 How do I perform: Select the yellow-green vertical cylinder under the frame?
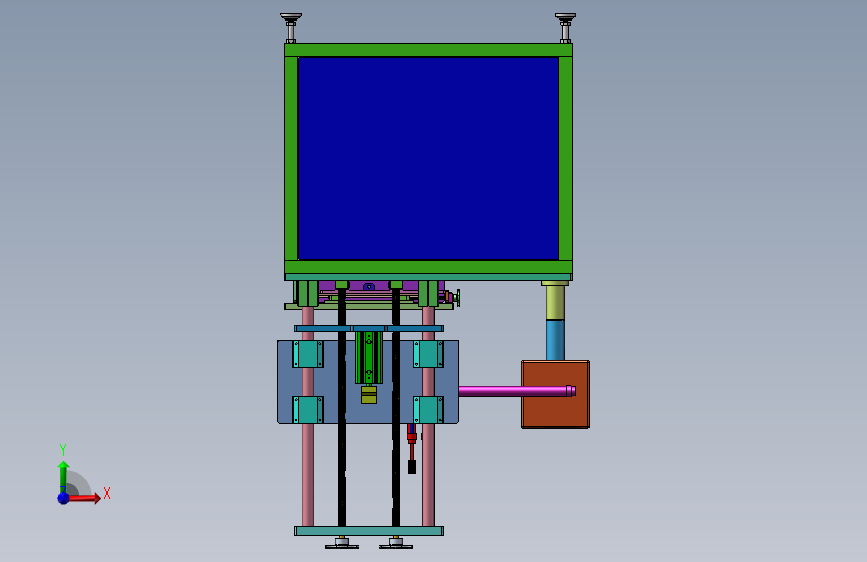(555, 303)
